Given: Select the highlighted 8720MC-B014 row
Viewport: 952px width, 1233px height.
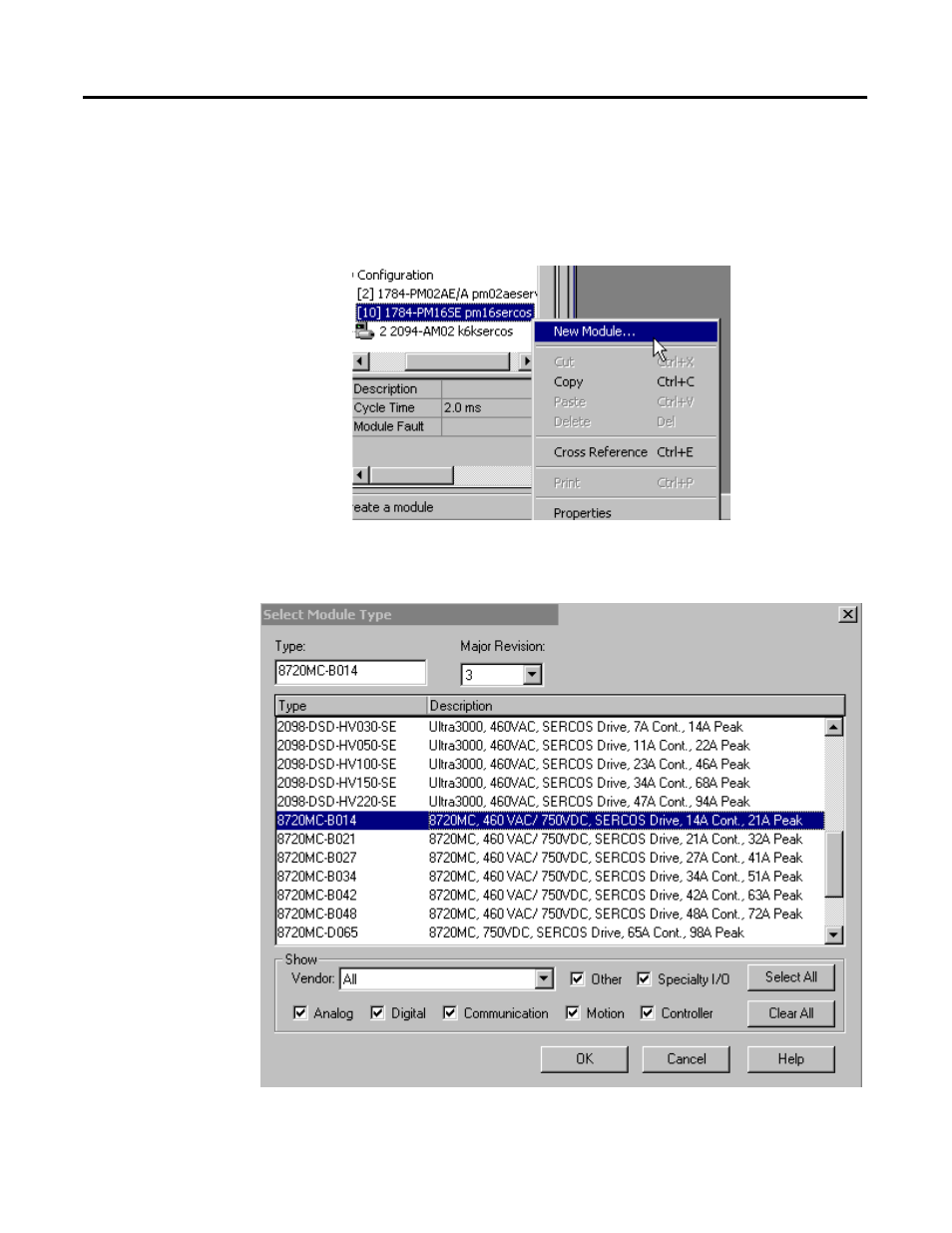Looking at the screenshot, I should 550,821.
